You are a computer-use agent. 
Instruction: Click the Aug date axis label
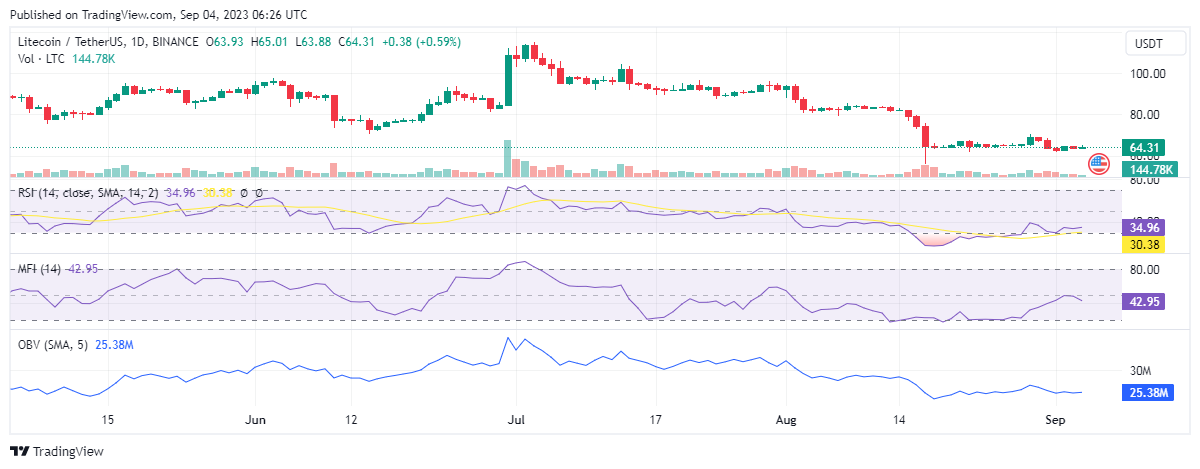[x=784, y=420]
